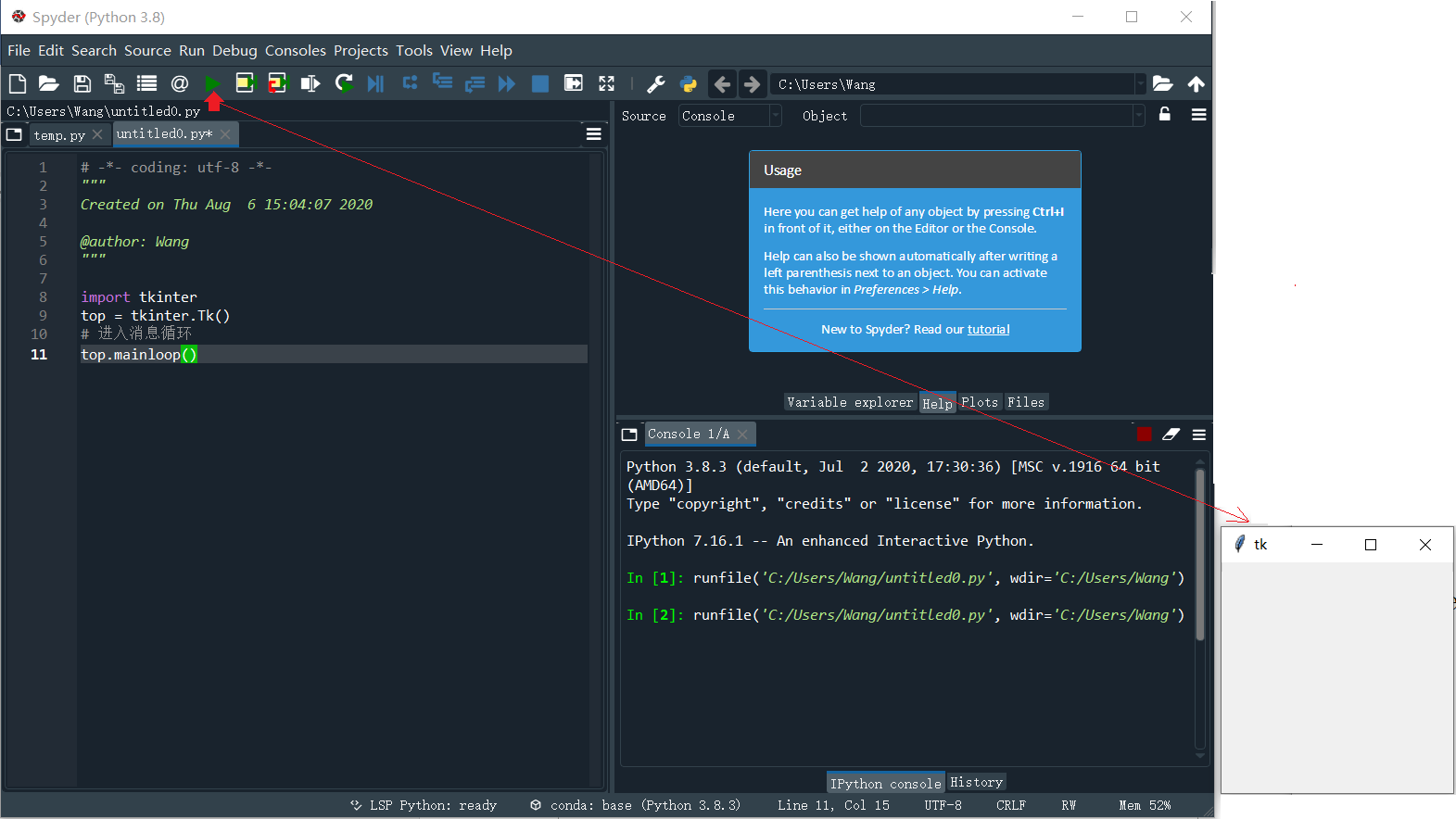Click the debugger step-return icon

click(475, 83)
